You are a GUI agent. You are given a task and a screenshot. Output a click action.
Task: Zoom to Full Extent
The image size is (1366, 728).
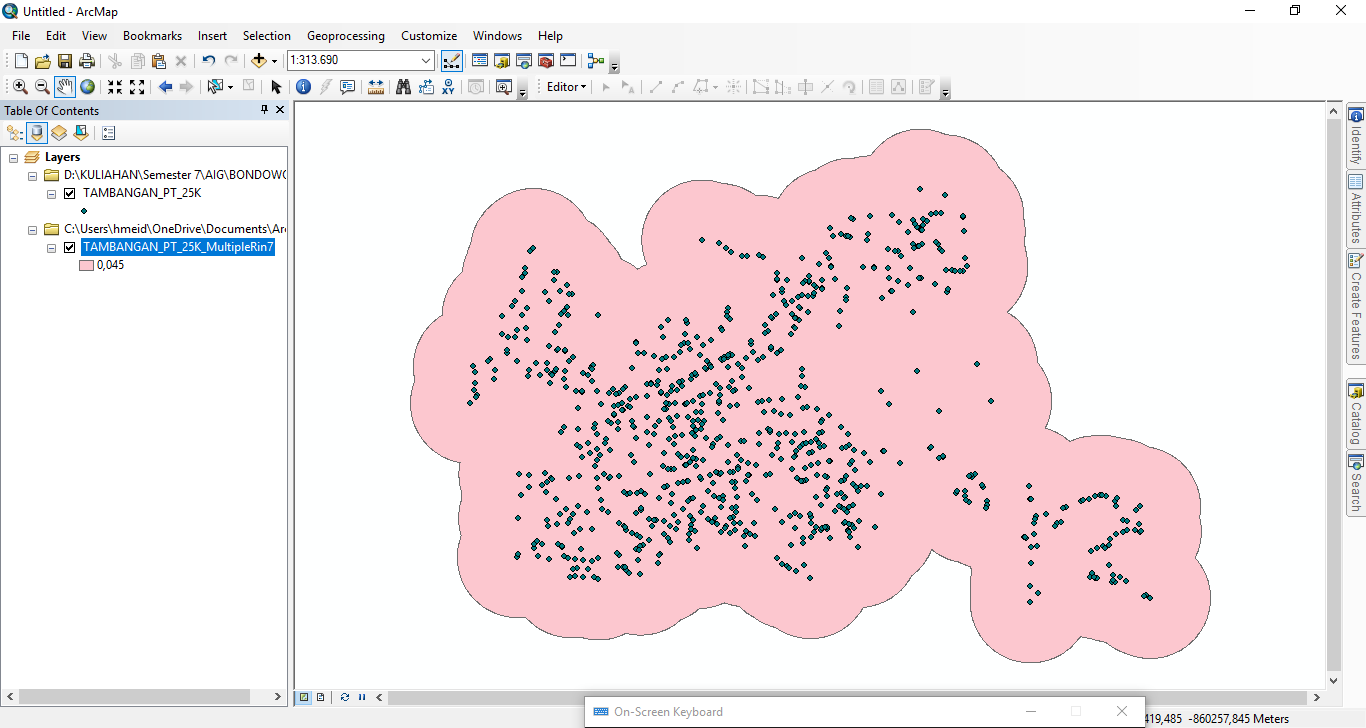(x=87, y=86)
